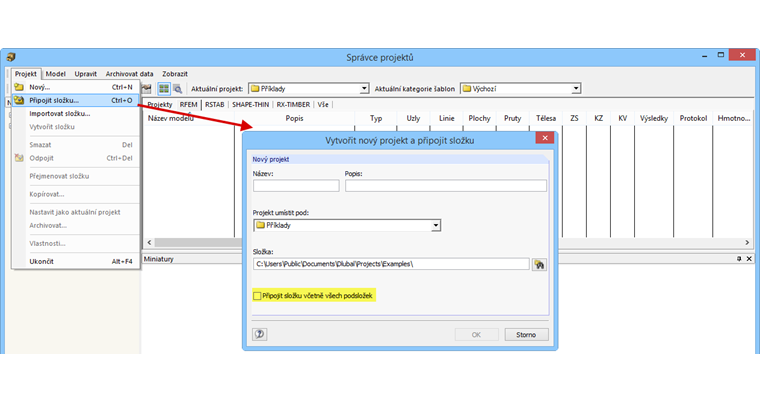Screen dimensions: 760x403
Task: Open the Zobrazit menu
Action: point(175,74)
